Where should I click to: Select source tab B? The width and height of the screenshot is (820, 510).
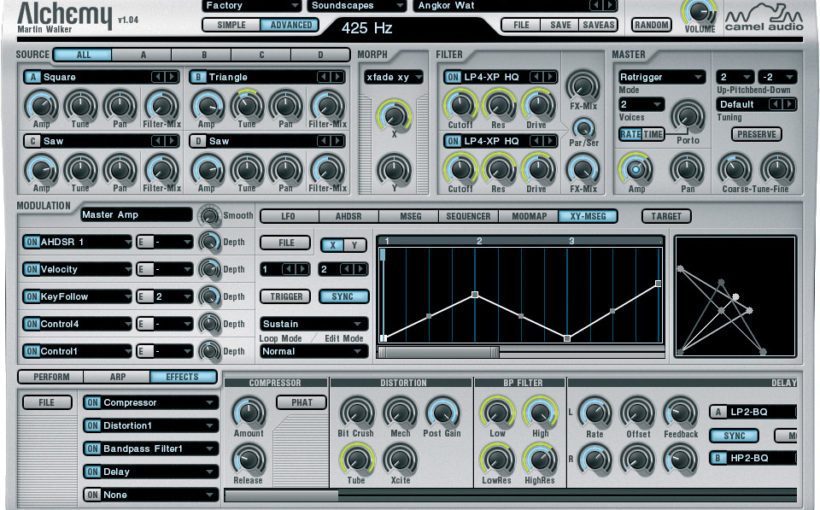pyautogui.click(x=203, y=54)
